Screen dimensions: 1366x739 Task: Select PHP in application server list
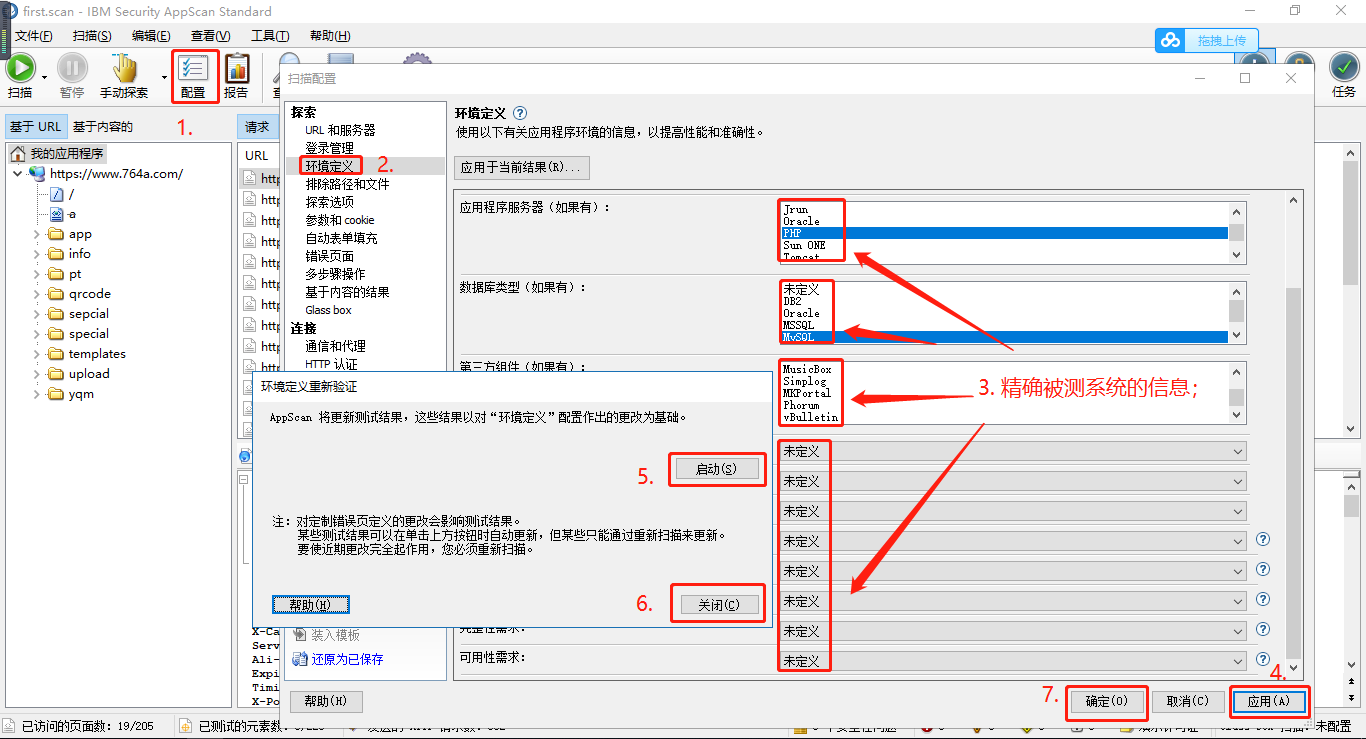click(1004, 233)
